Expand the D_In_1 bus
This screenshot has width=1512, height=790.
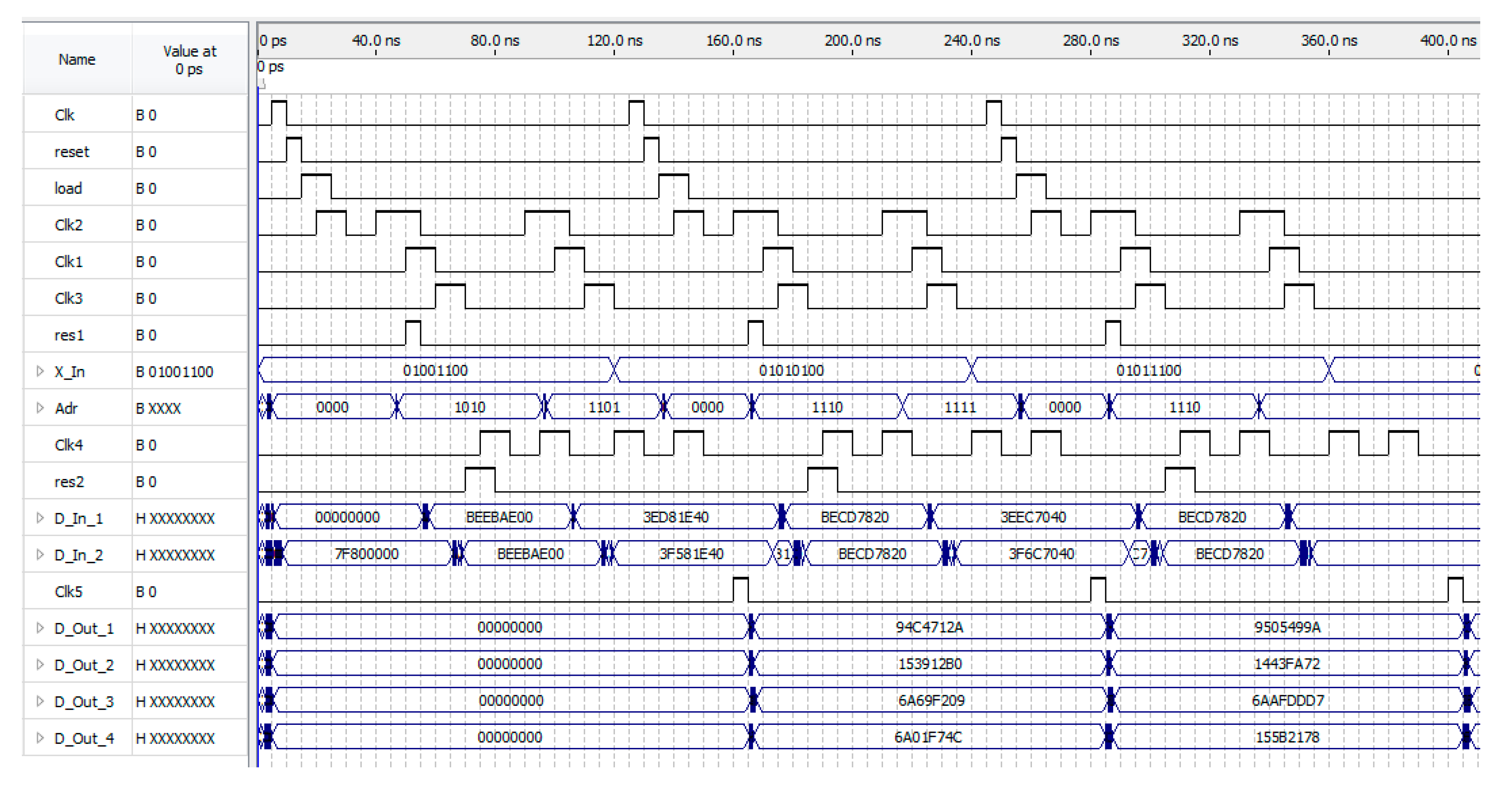(40, 518)
